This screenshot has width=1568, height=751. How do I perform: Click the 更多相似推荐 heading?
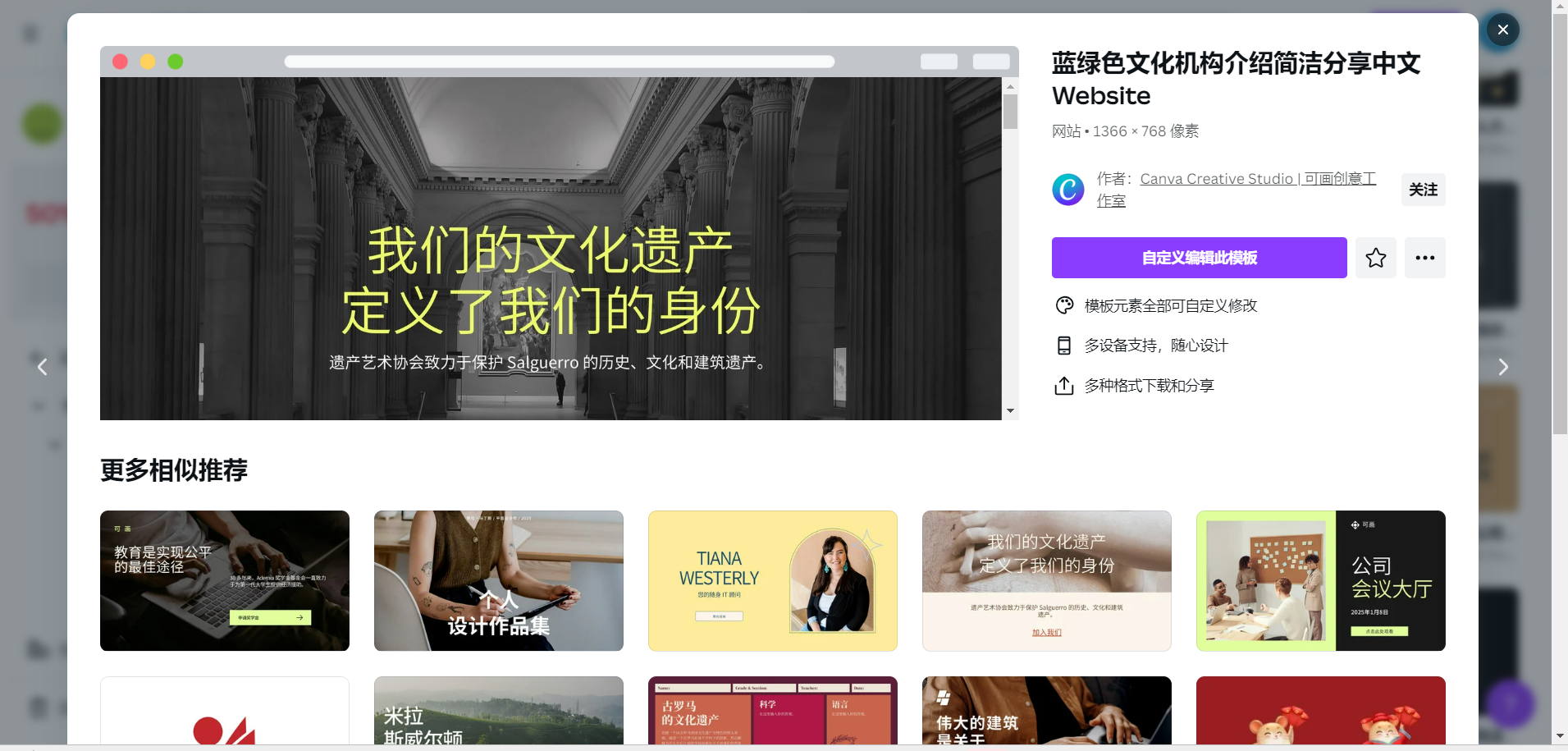(x=174, y=470)
